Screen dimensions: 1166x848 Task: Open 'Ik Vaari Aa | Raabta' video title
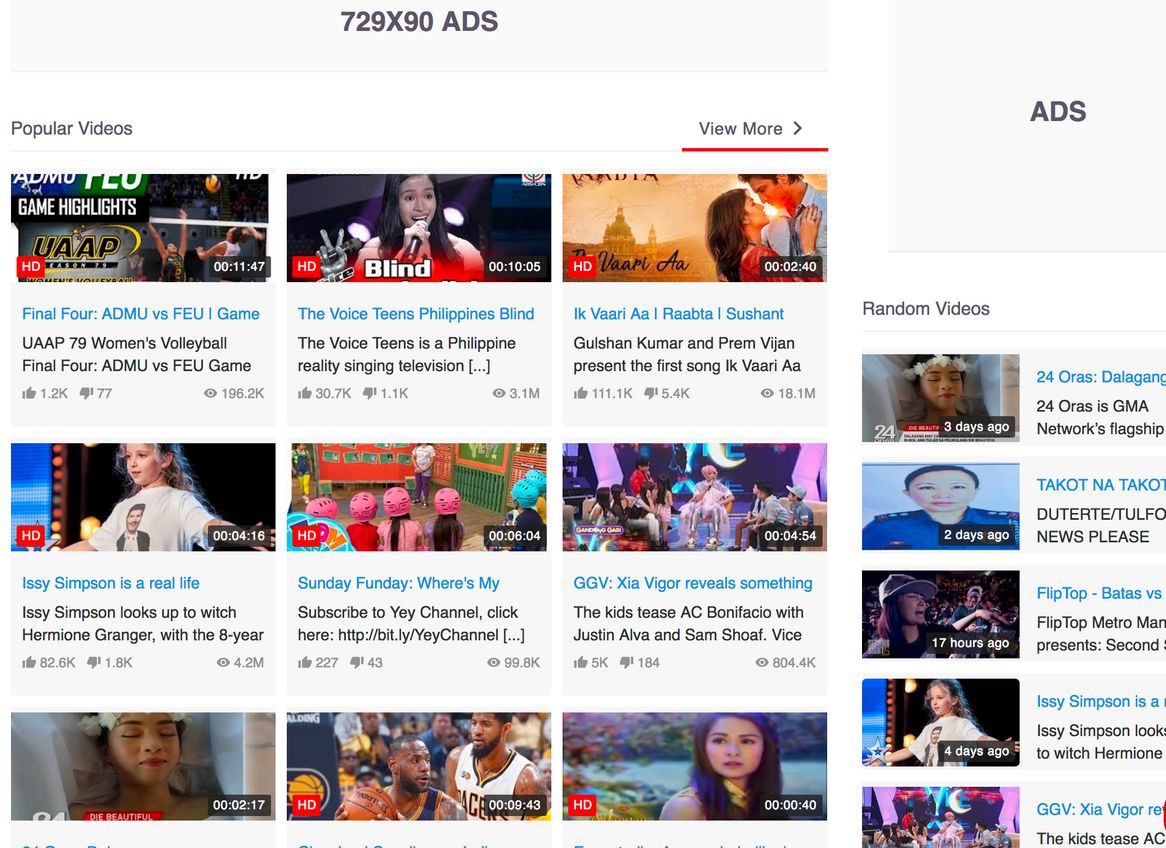pos(678,314)
